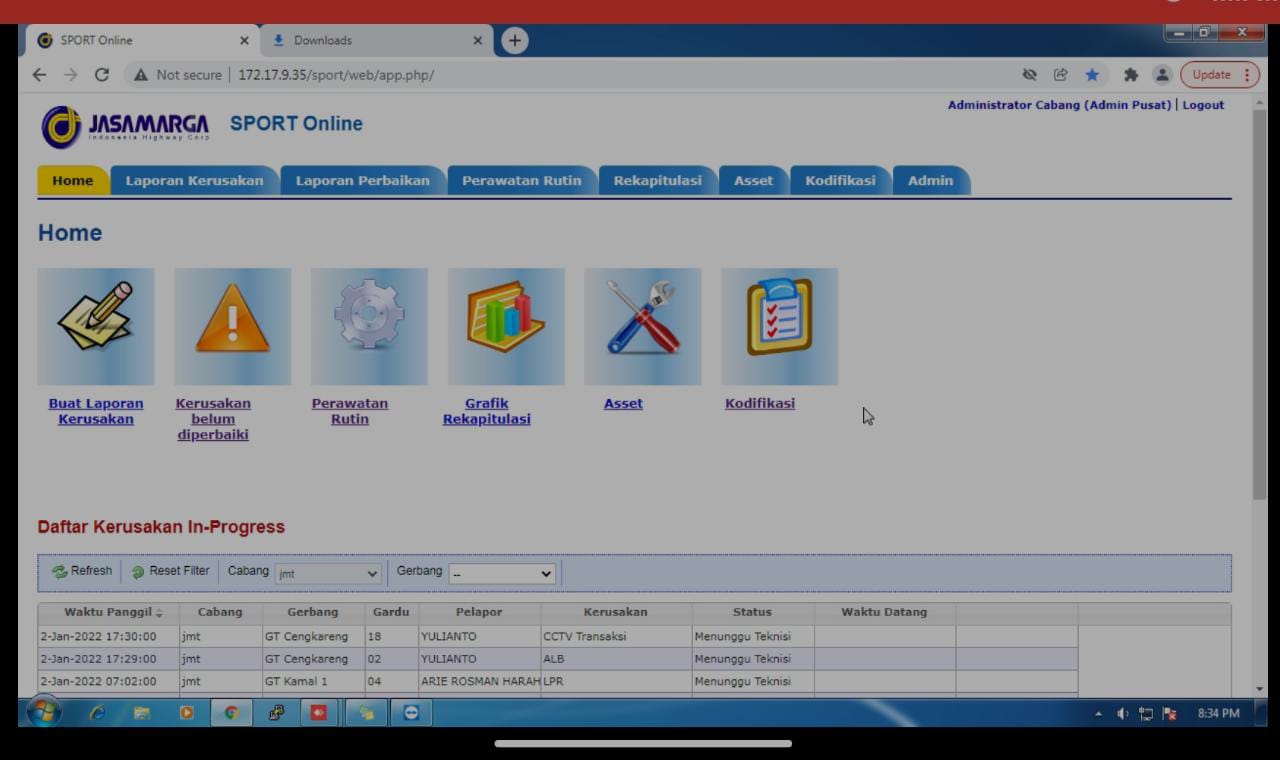Open the browser extensions puzzle icon
This screenshot has height=760, width=1280.
[x=1133, y=75]
